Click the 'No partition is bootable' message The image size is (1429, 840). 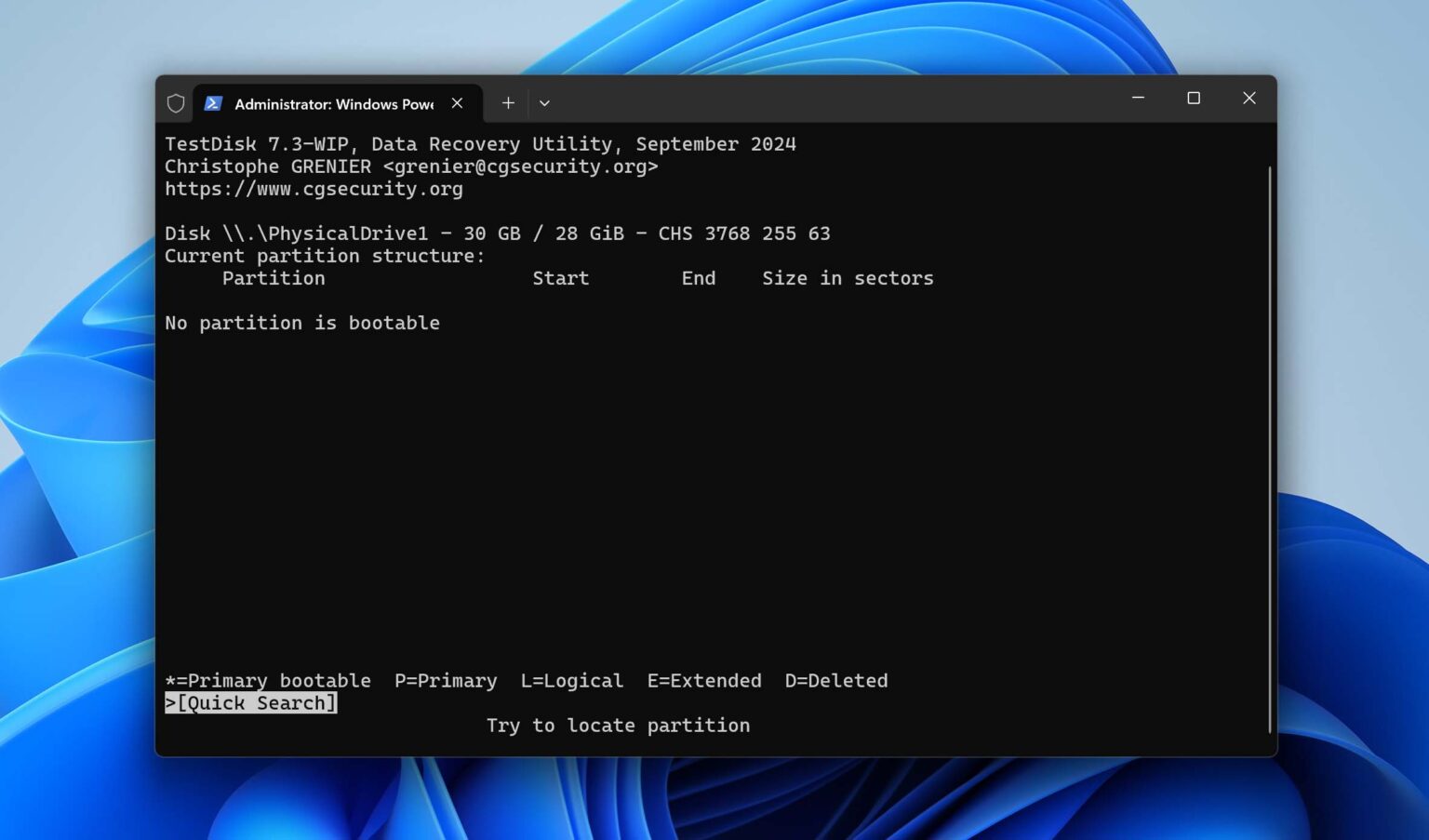point(302,323)
